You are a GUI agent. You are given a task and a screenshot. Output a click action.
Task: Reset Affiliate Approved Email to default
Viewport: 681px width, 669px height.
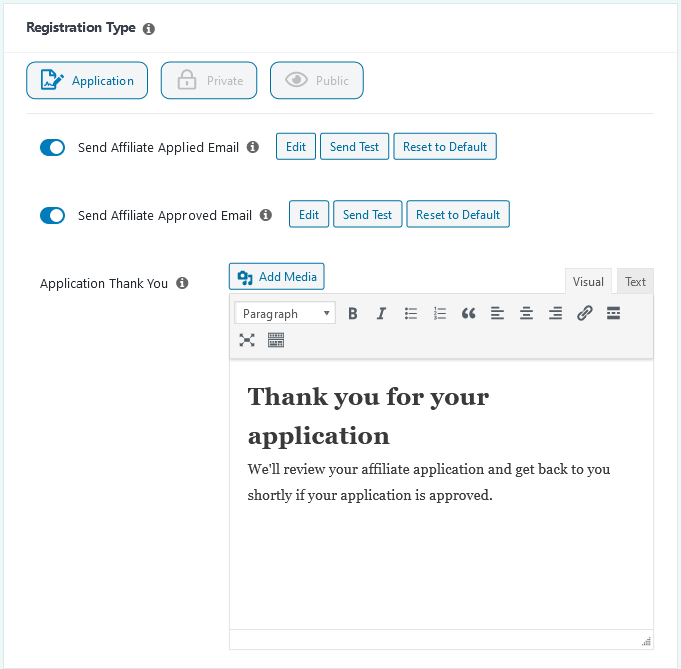click(458, 214)
